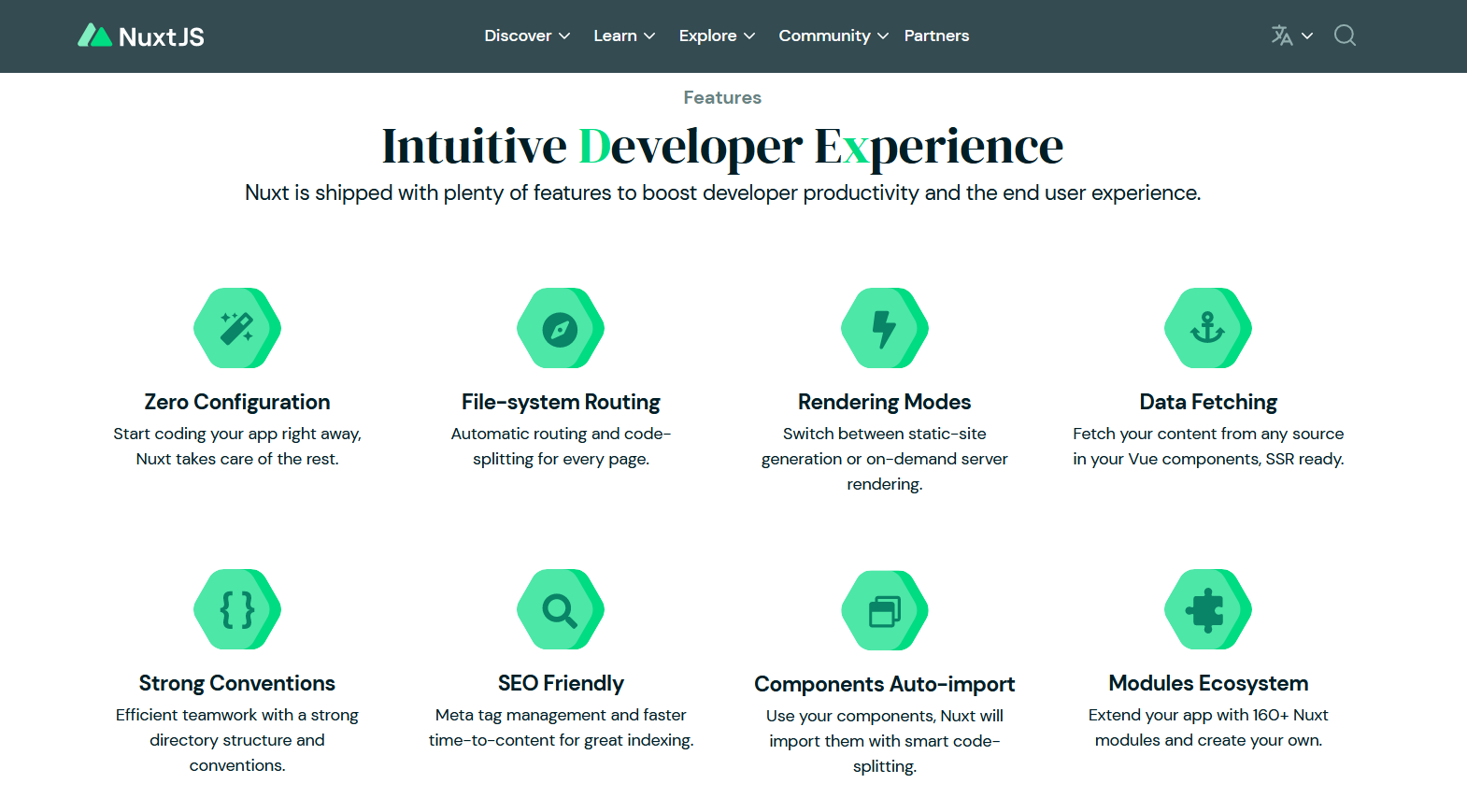Select the Zero Configuration heading
The height and width of the screenshot is (812, 1467).
pos(237,402)
